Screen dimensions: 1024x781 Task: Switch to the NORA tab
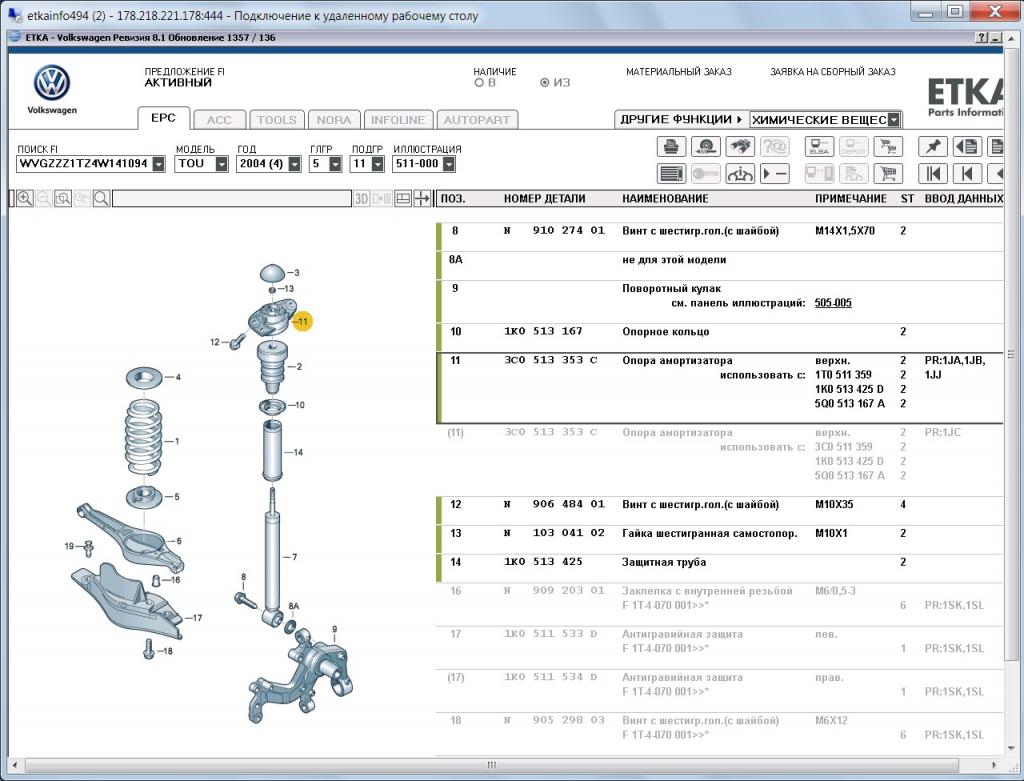click(334, 120)
